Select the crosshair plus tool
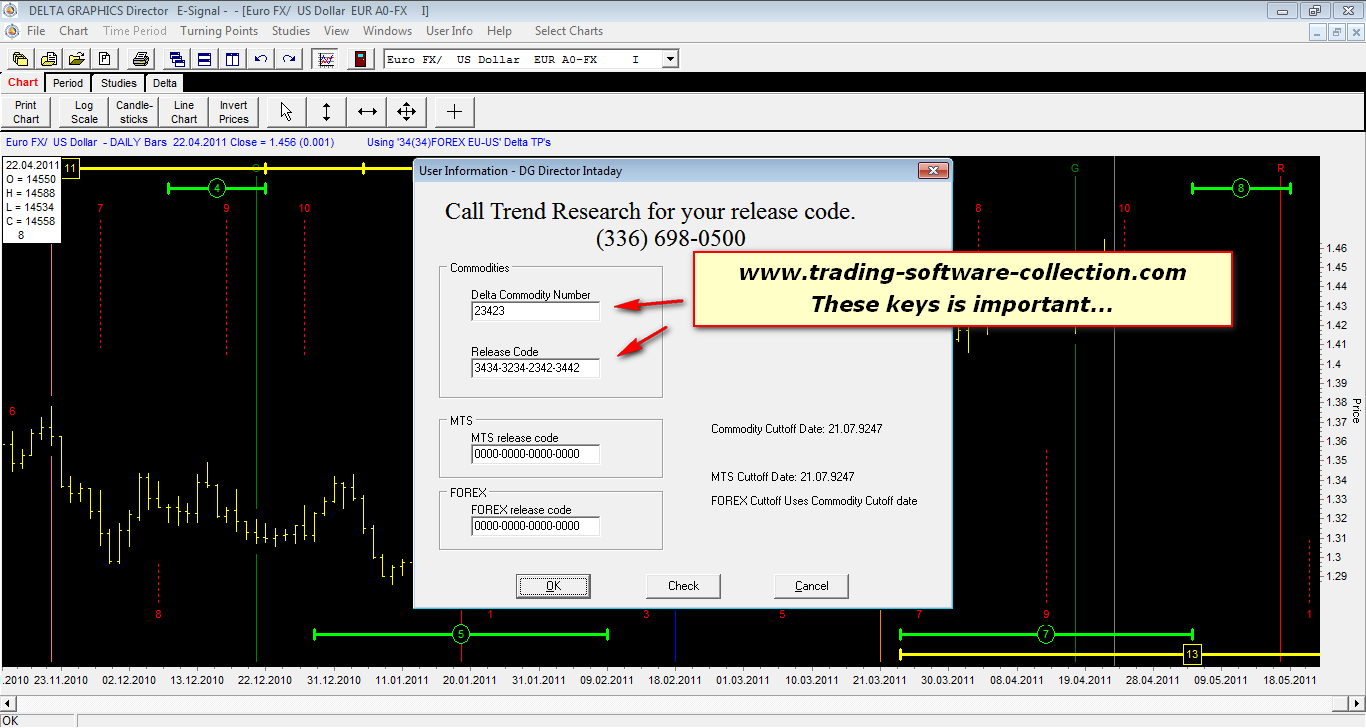This screenshot has width=1366, height=728. (x=454, y=111)
